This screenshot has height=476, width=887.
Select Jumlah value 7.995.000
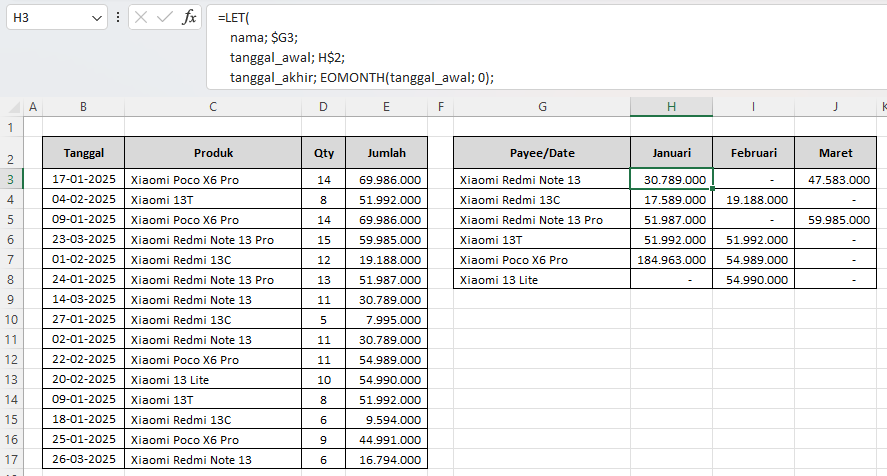(386, 319)
